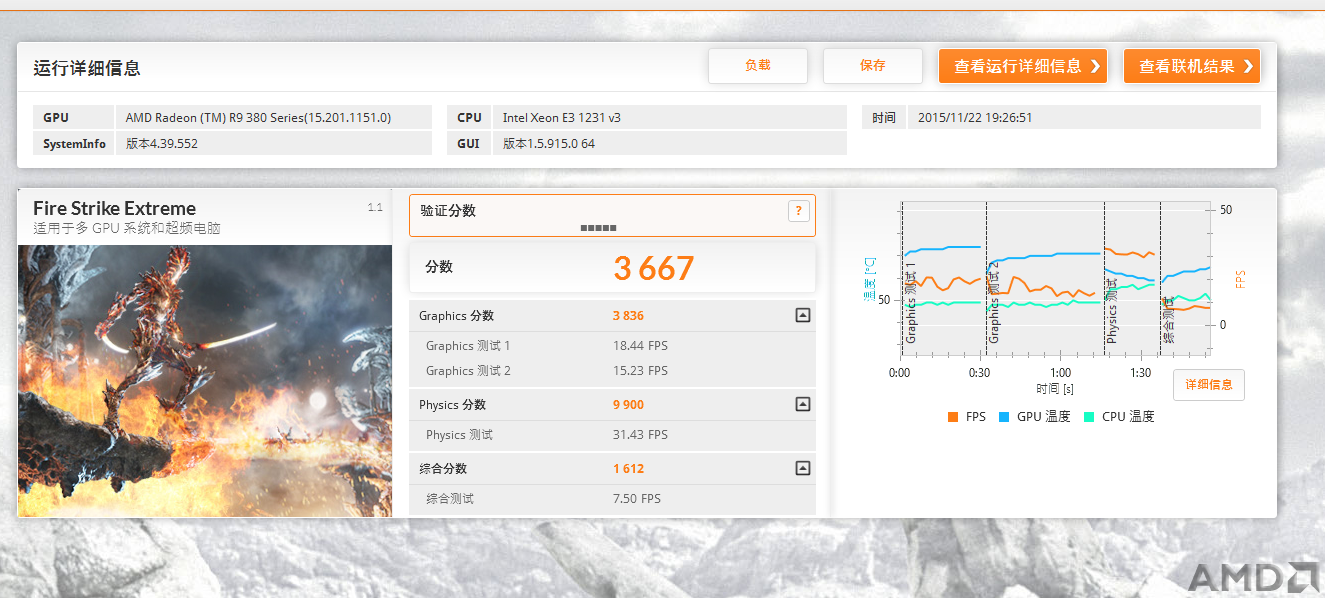Click blue GPU 温度 legend swatch
1325x598 pixels.
click(1003, 417)
